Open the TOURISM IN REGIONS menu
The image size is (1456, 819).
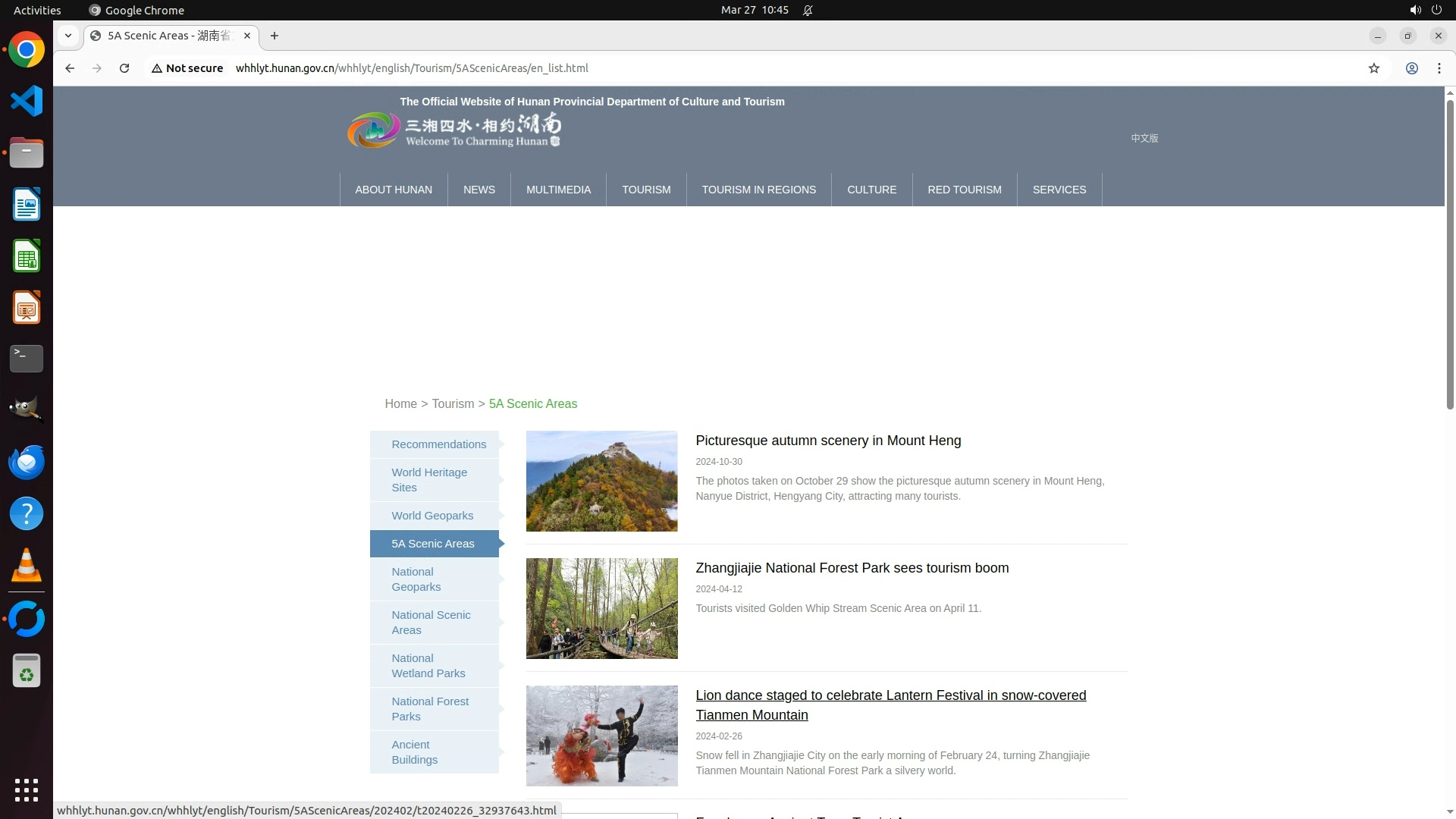[758, 190]
